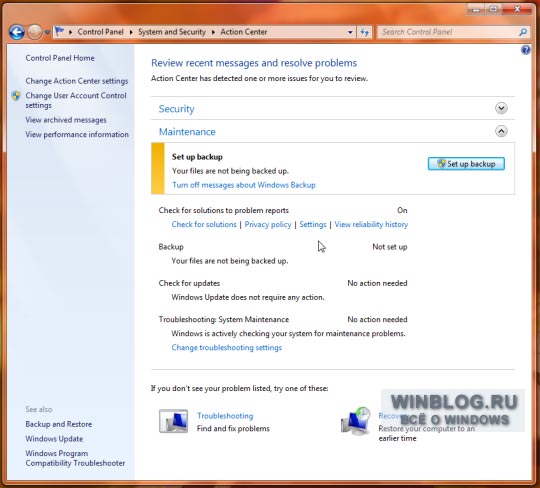540x488 pixels.
Task: Select Control Panel in the breadcrumb path
Action: [100, 32]
